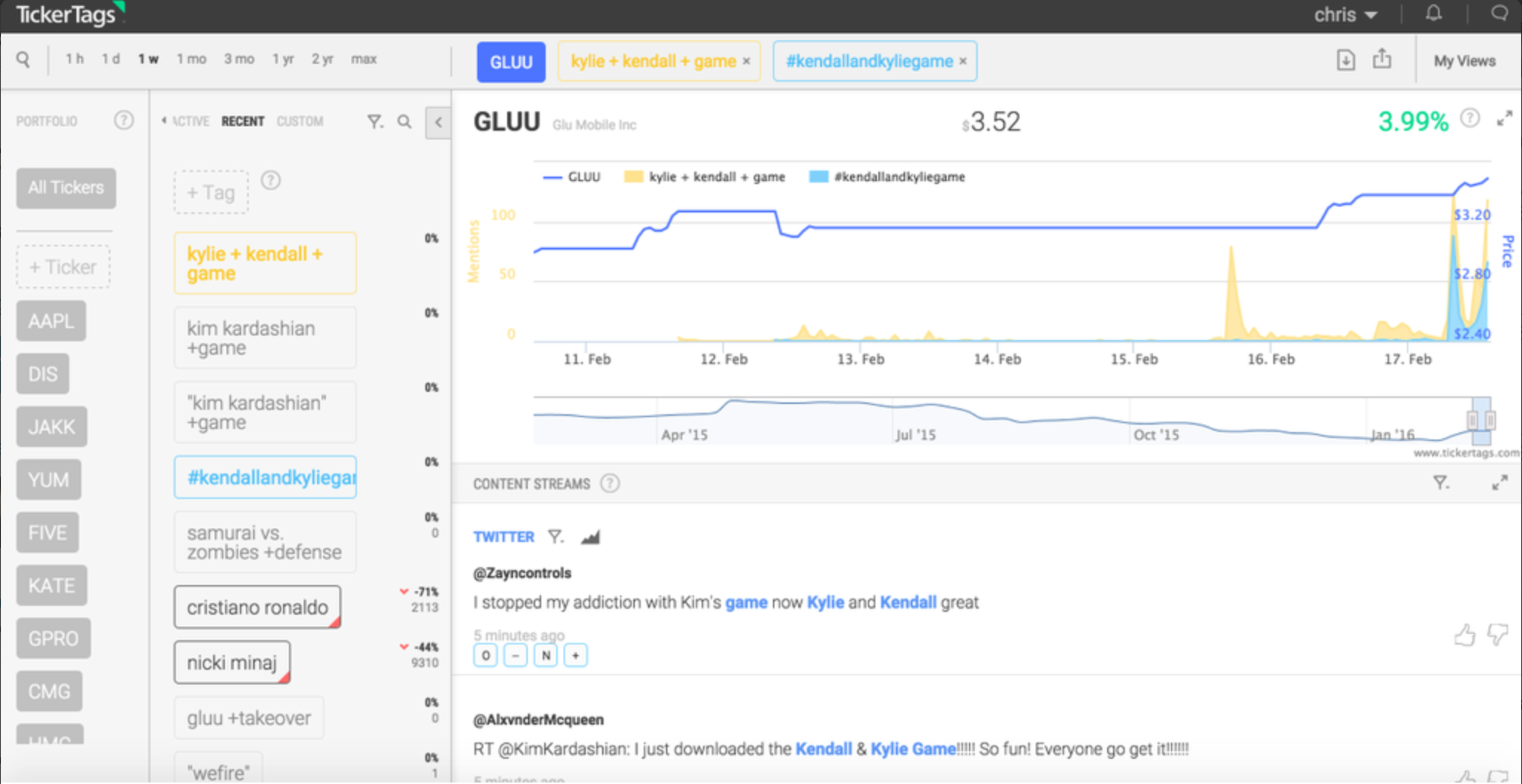The height and width of the screenshot is (784, 1522).
Task: Expand the chart to fullscreen
Action: (1504, 119)
